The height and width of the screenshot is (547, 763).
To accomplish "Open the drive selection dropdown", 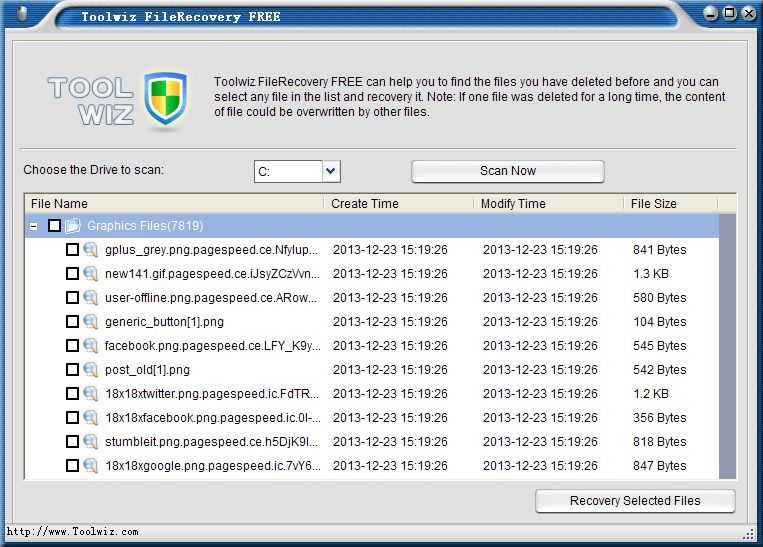I will point(332,172).
